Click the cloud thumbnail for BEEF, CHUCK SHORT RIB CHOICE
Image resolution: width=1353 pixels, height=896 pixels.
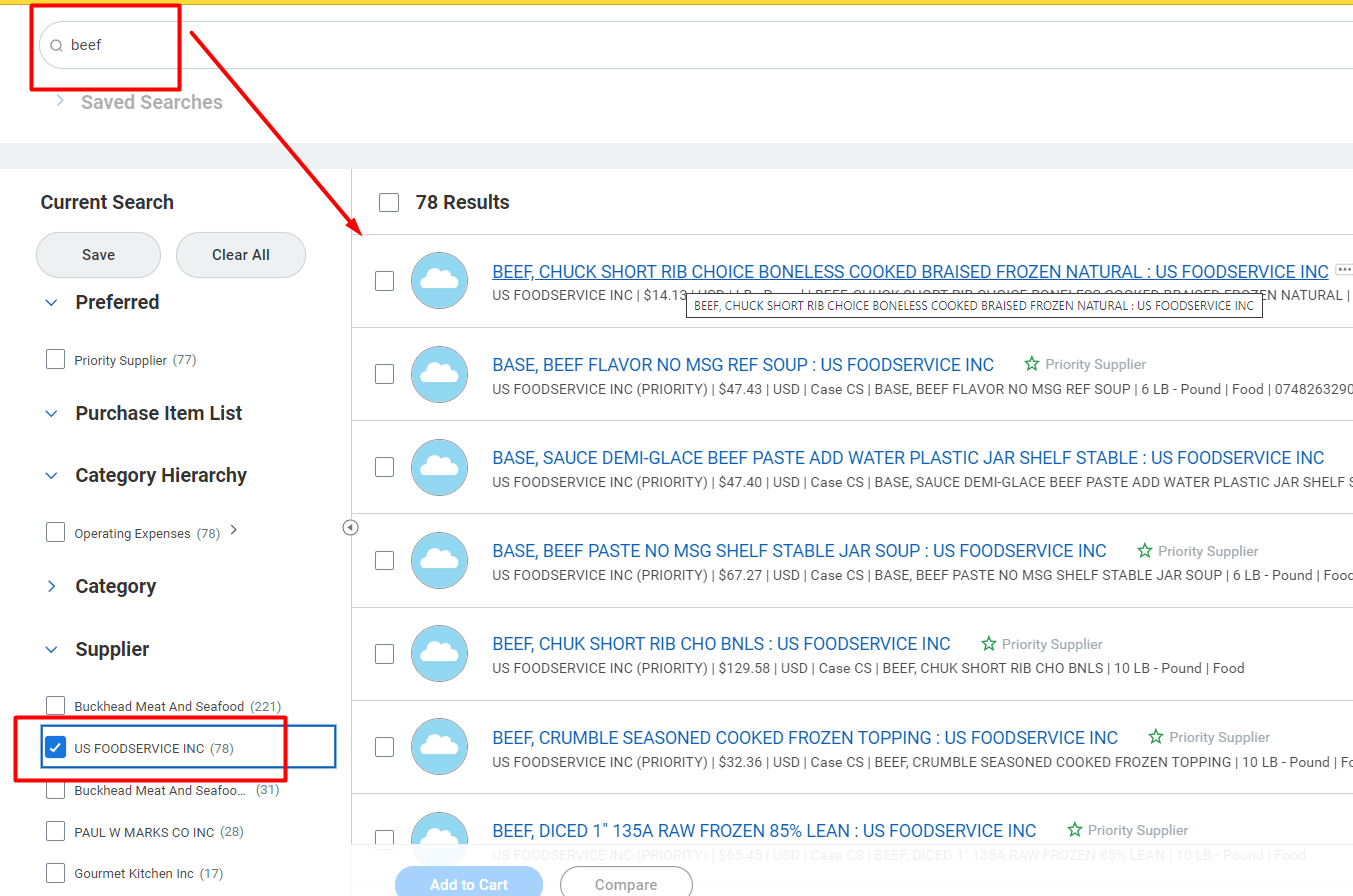(440, 281)
